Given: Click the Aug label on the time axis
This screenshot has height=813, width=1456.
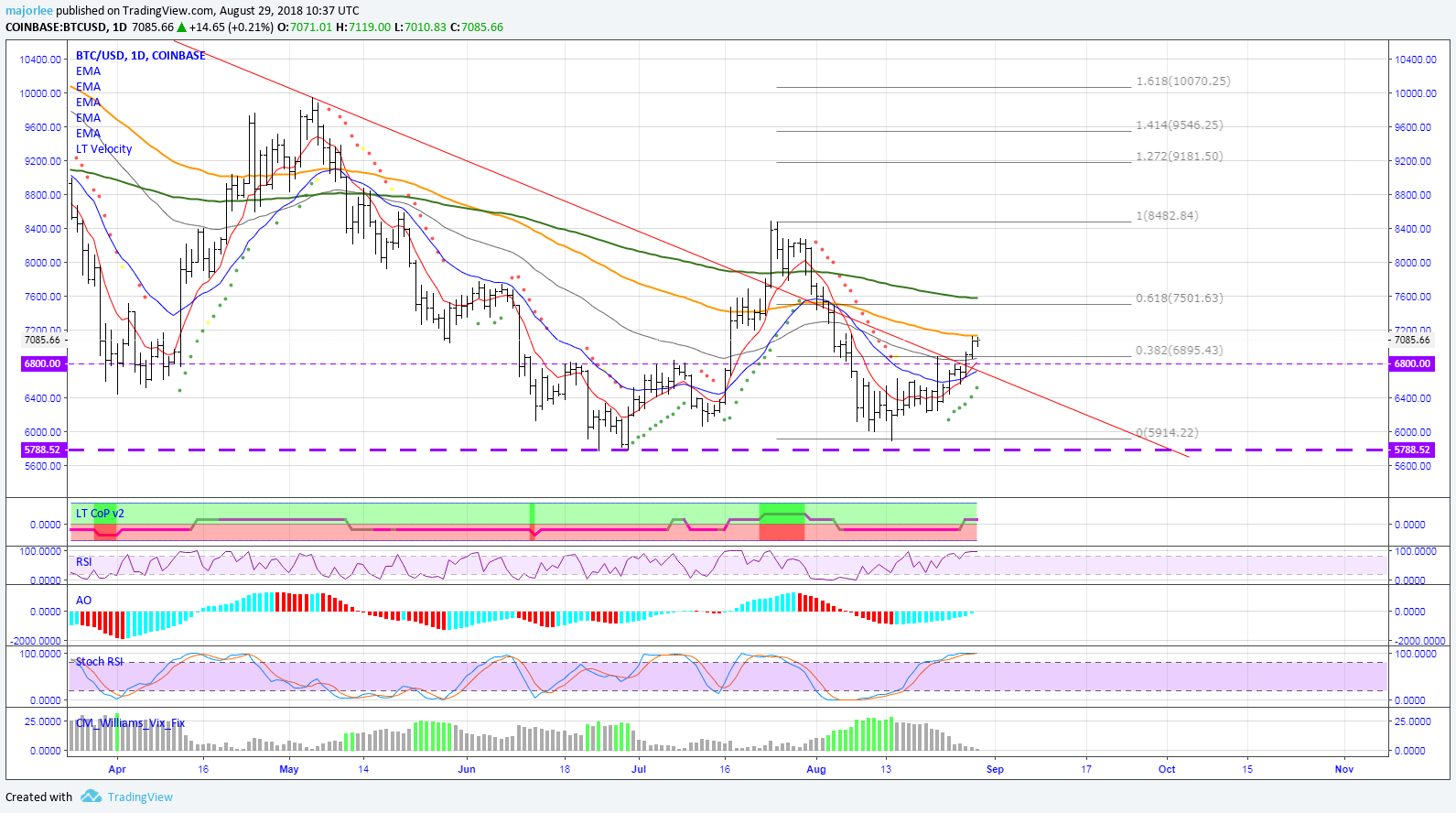Looking at the screenshot, I should (x=816, y=770).
